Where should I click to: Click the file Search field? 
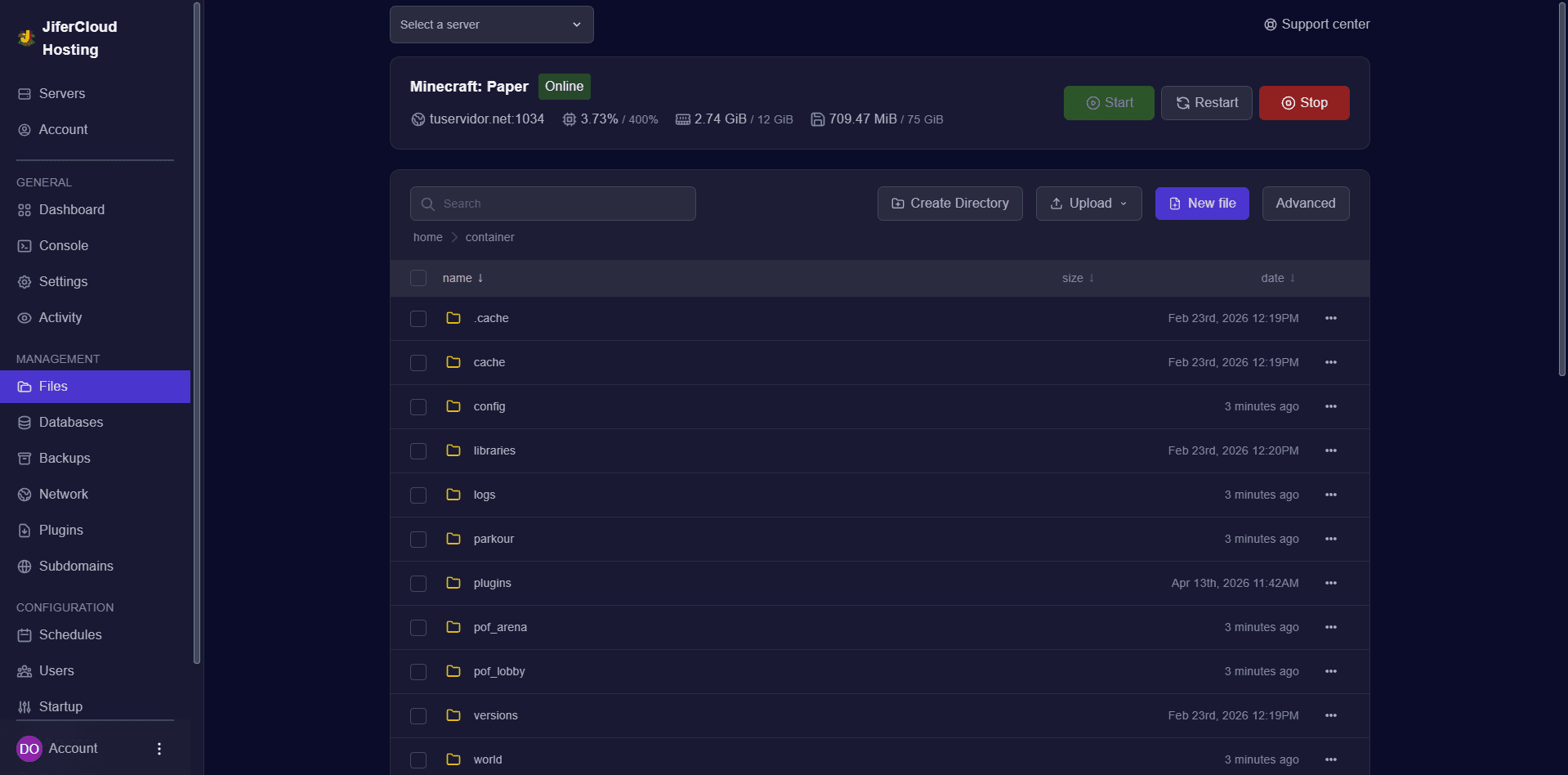(x=553, y=204)
